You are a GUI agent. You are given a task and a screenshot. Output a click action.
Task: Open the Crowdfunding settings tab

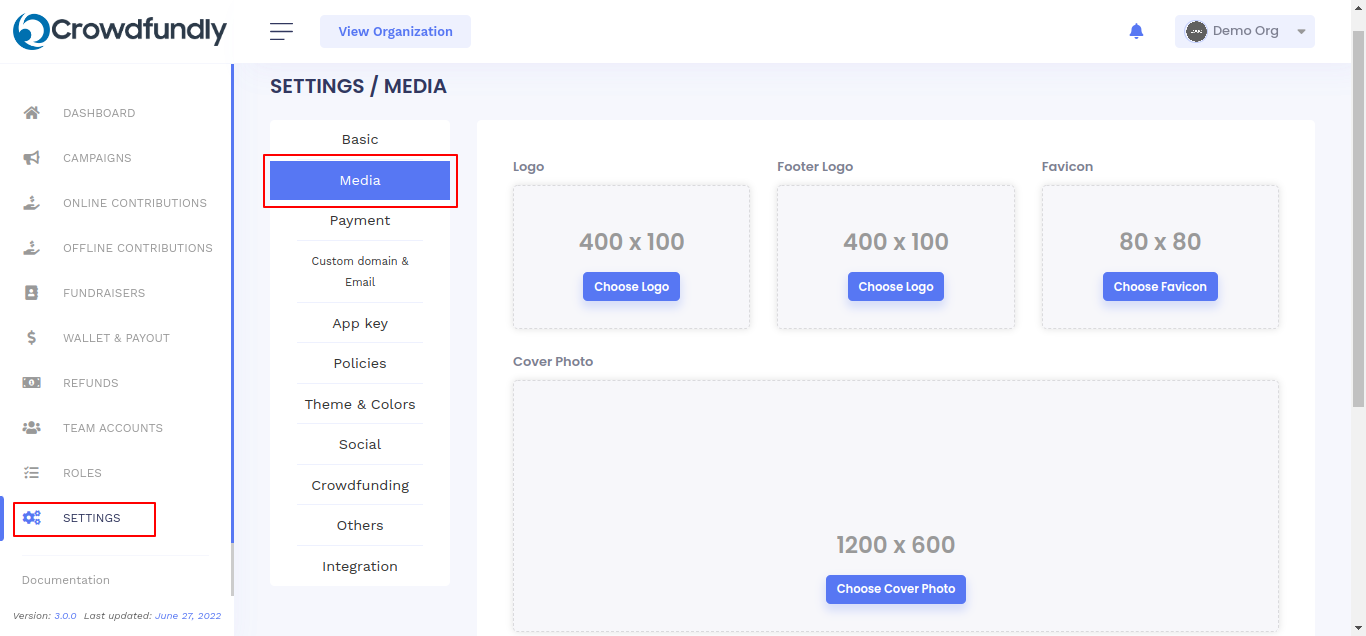(360, 485)
